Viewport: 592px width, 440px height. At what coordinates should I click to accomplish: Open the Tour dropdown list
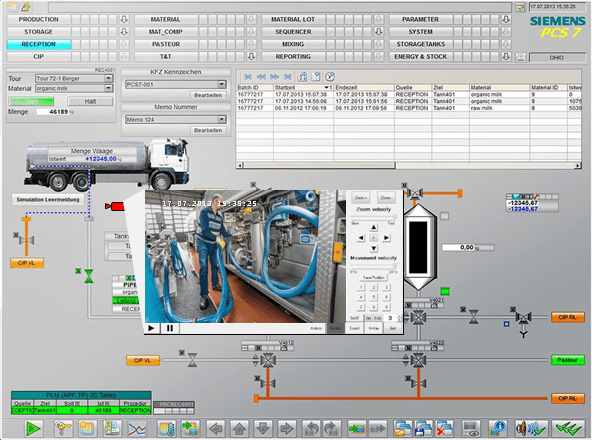pyautogui.click(x=108, y=78)
